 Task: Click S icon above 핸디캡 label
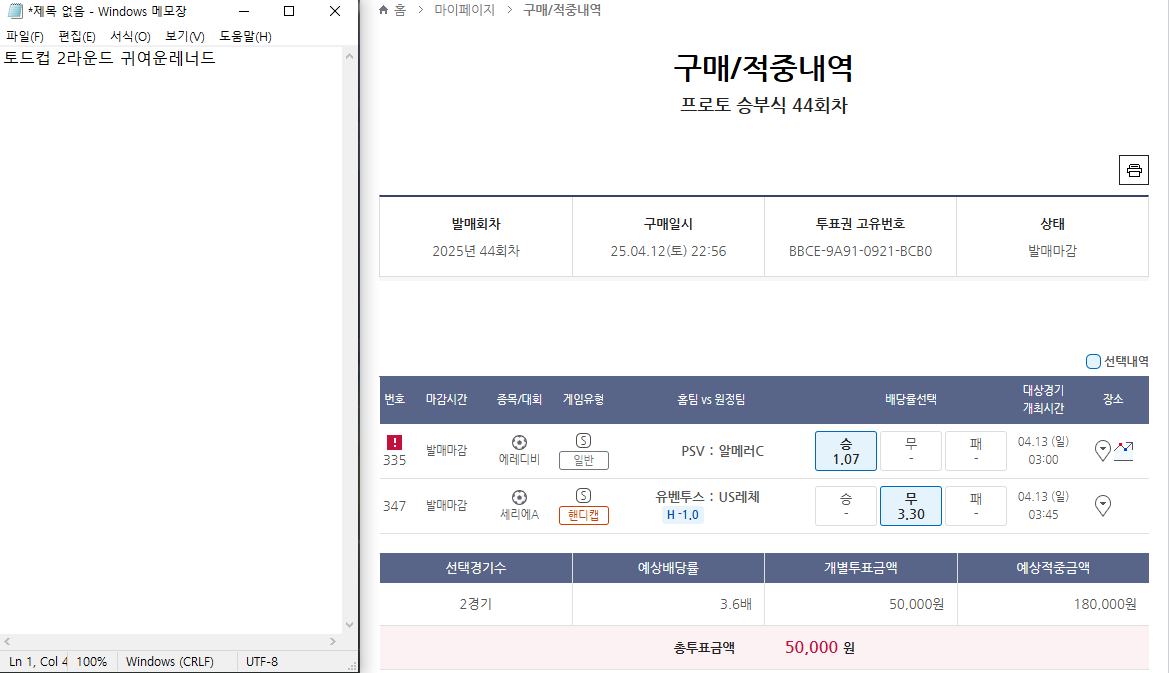584,495
